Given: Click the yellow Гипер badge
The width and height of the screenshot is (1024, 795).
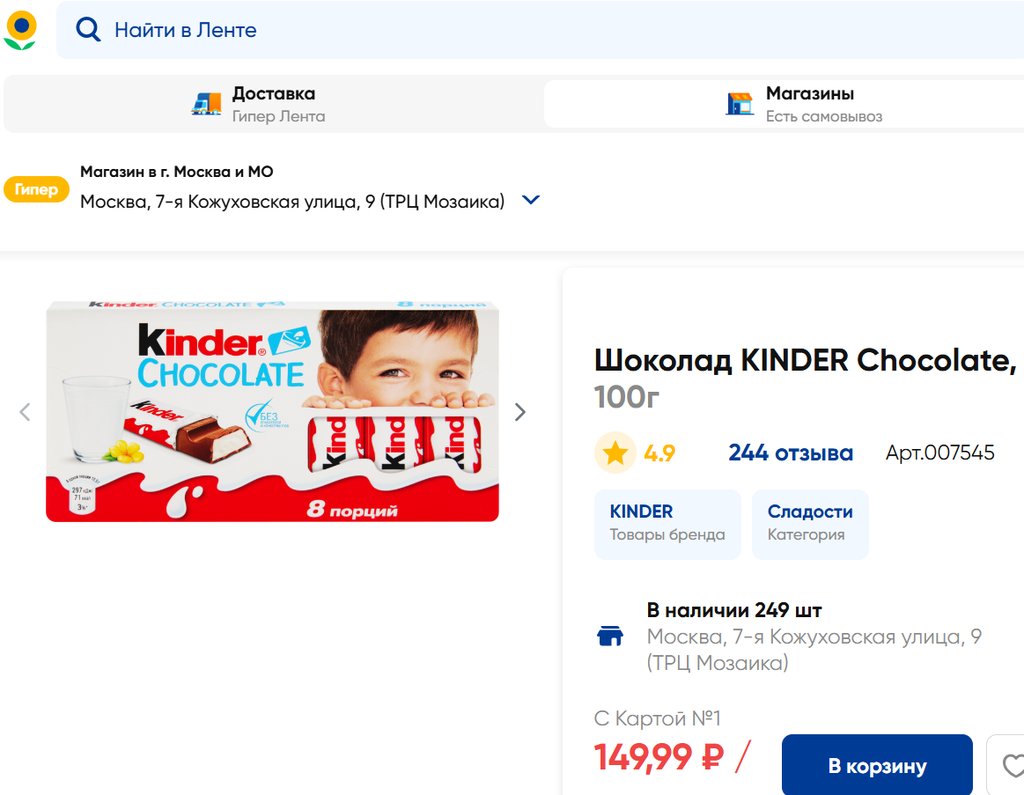Looking at the screenshot, I should (x=36, y=189).
